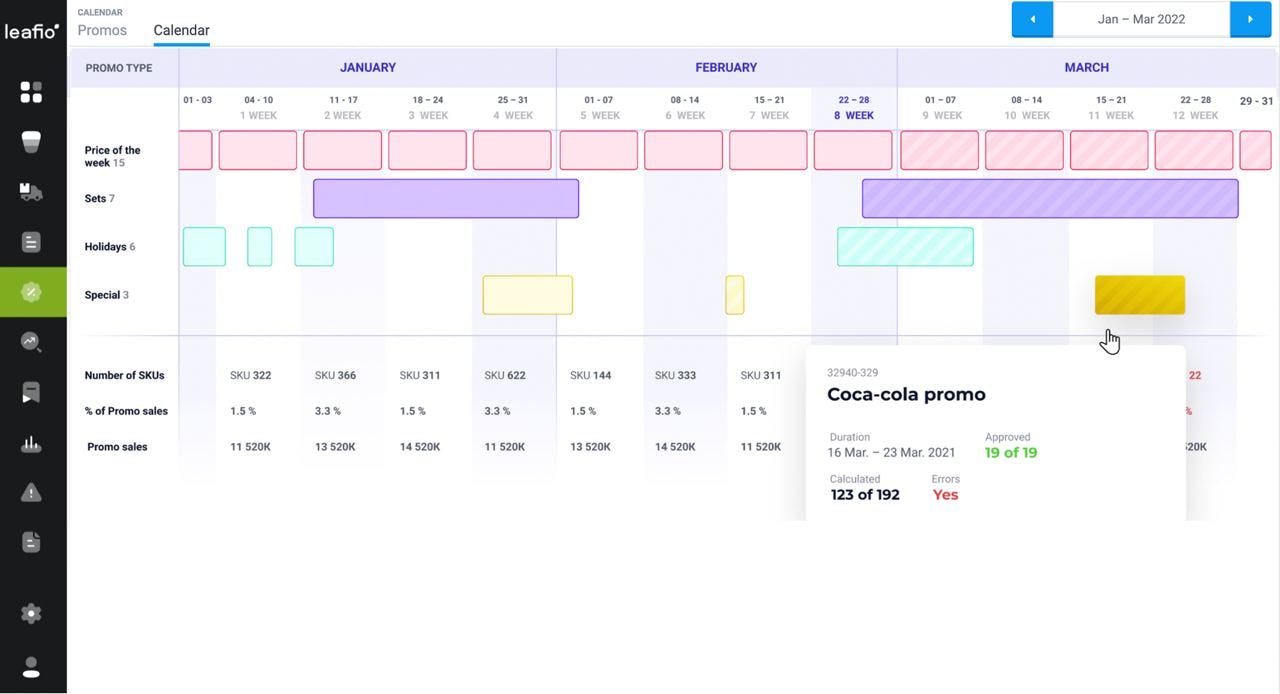Click the leafio logo
1280x694 pixels.
point(32,31)
